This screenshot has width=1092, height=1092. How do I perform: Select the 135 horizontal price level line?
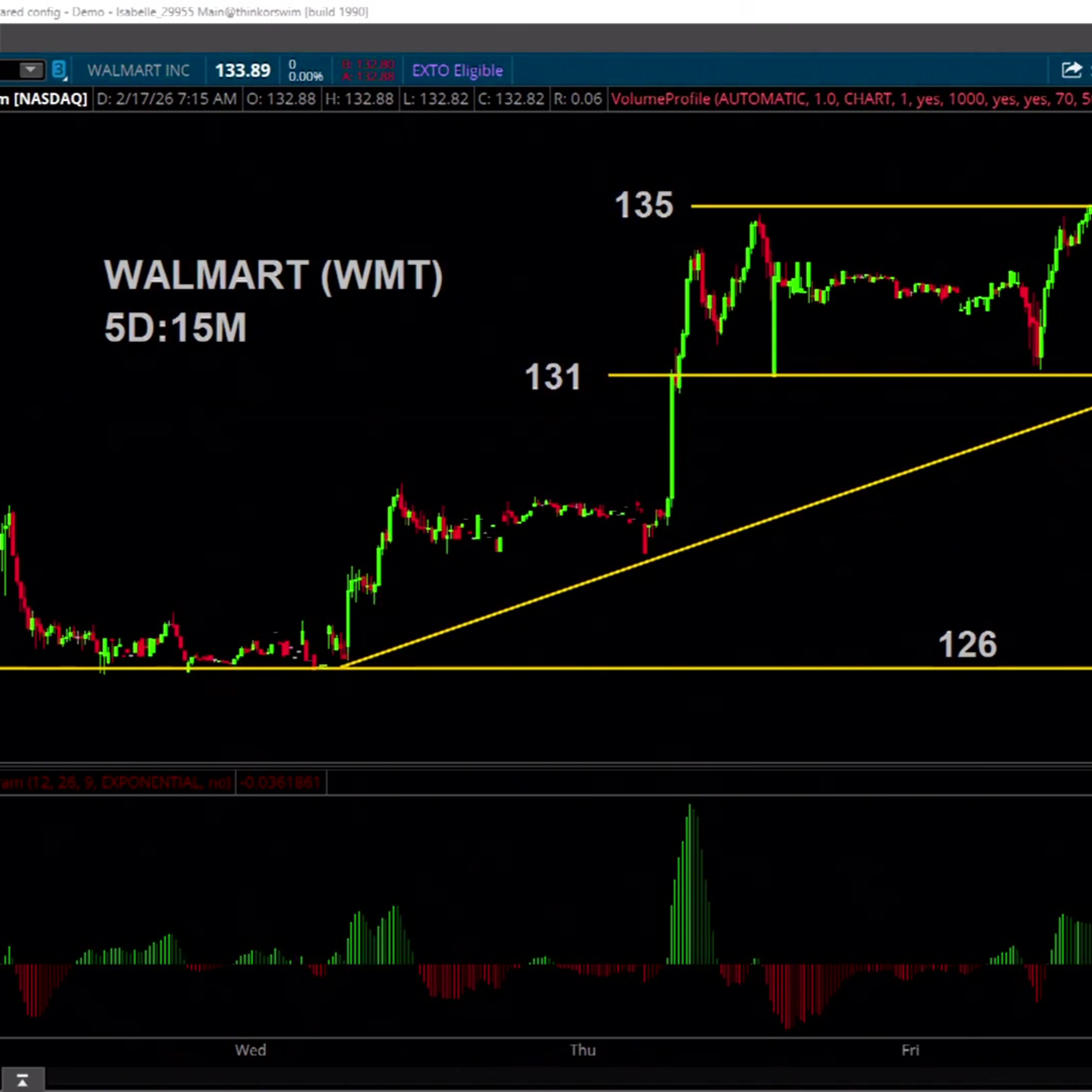(904, 206)
